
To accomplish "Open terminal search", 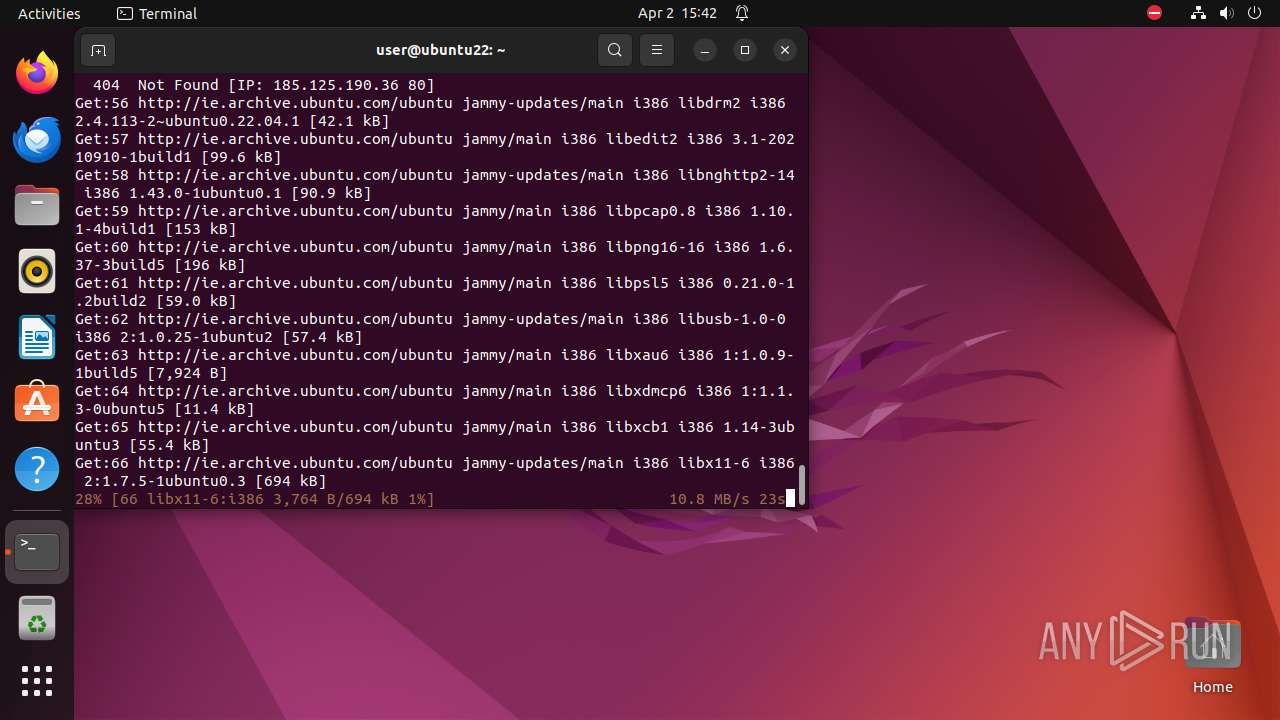I will (x=615, y=50).
